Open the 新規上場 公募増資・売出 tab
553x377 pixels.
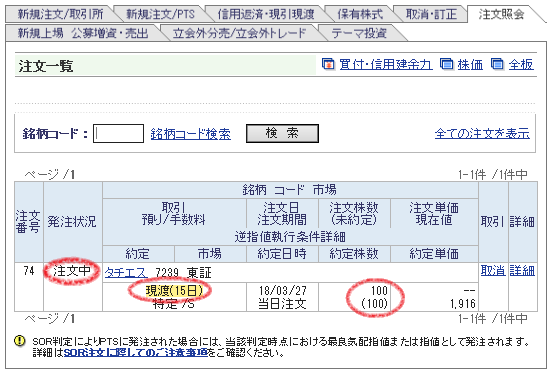click(83, 33)
